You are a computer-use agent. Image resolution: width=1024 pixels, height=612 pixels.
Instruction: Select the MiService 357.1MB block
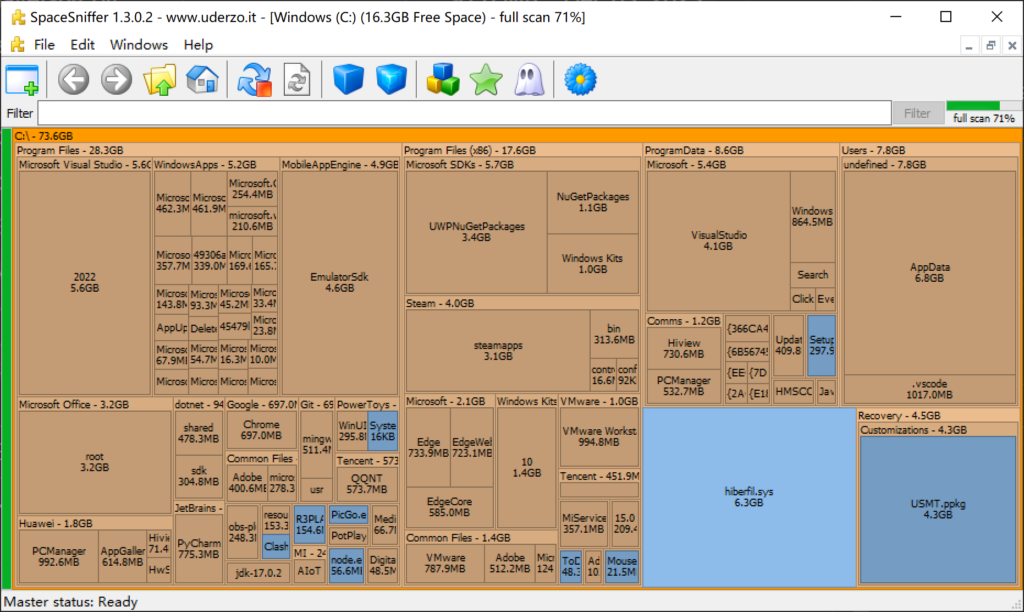(x=584, y=523)
